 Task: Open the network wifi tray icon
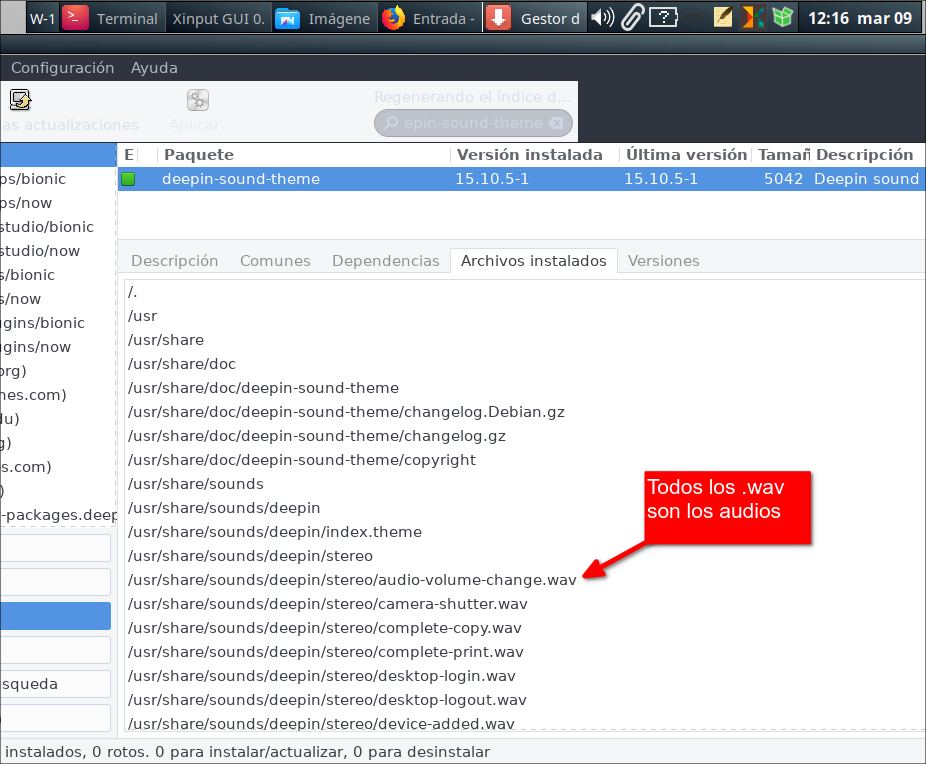[x=695, y=18]
